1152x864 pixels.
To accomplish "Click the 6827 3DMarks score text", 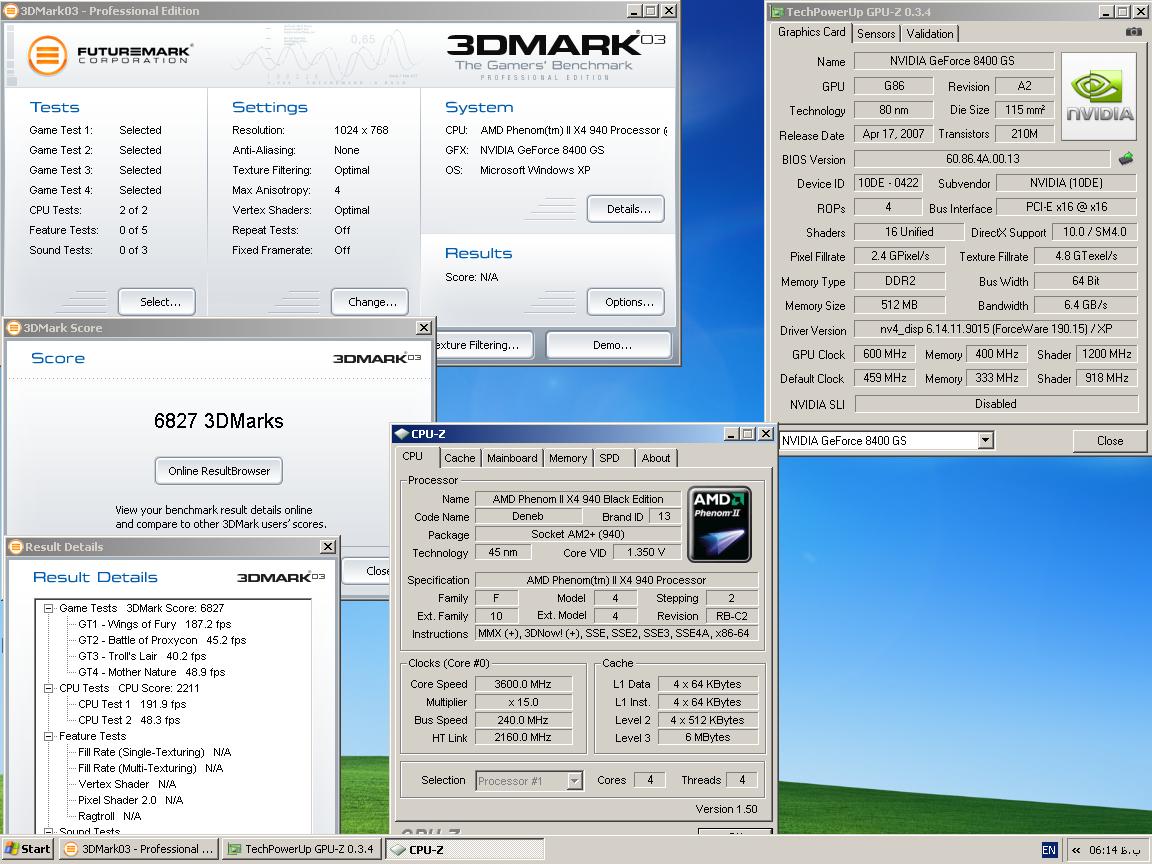I will 218,421.
